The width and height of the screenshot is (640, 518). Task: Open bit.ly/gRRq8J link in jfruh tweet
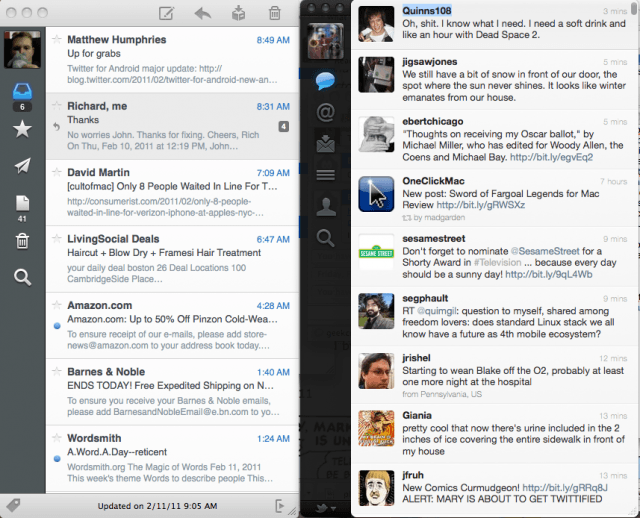pos(565,488)
